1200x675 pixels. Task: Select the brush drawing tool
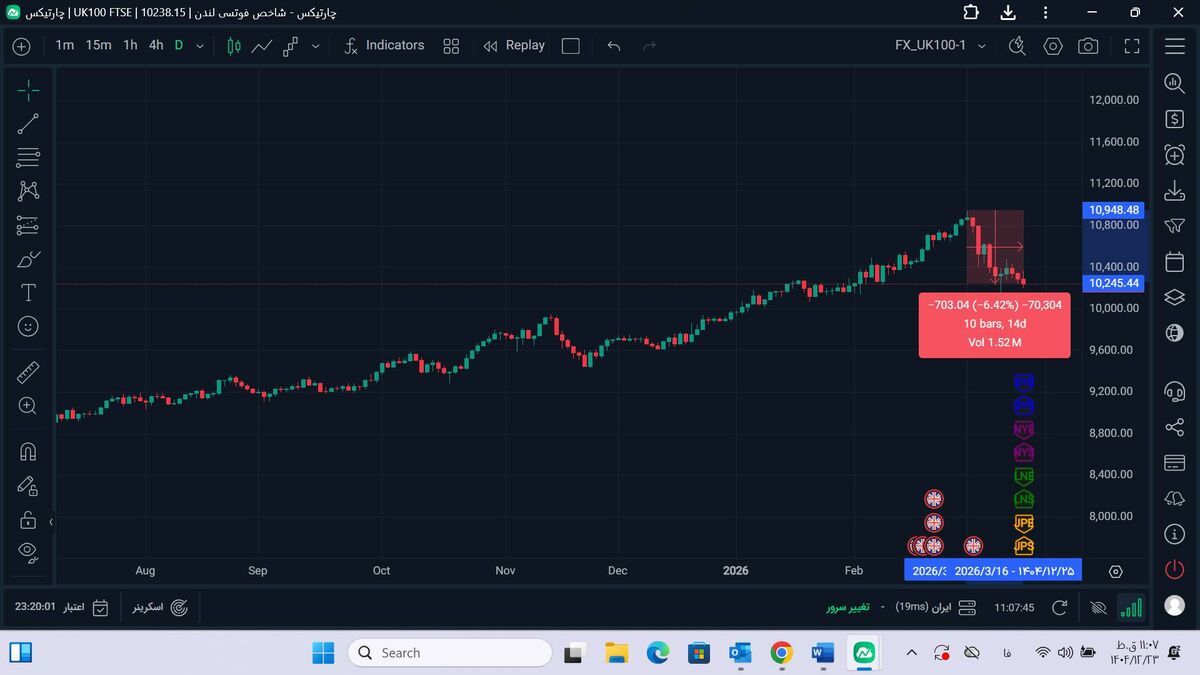(x=28, y=259)
